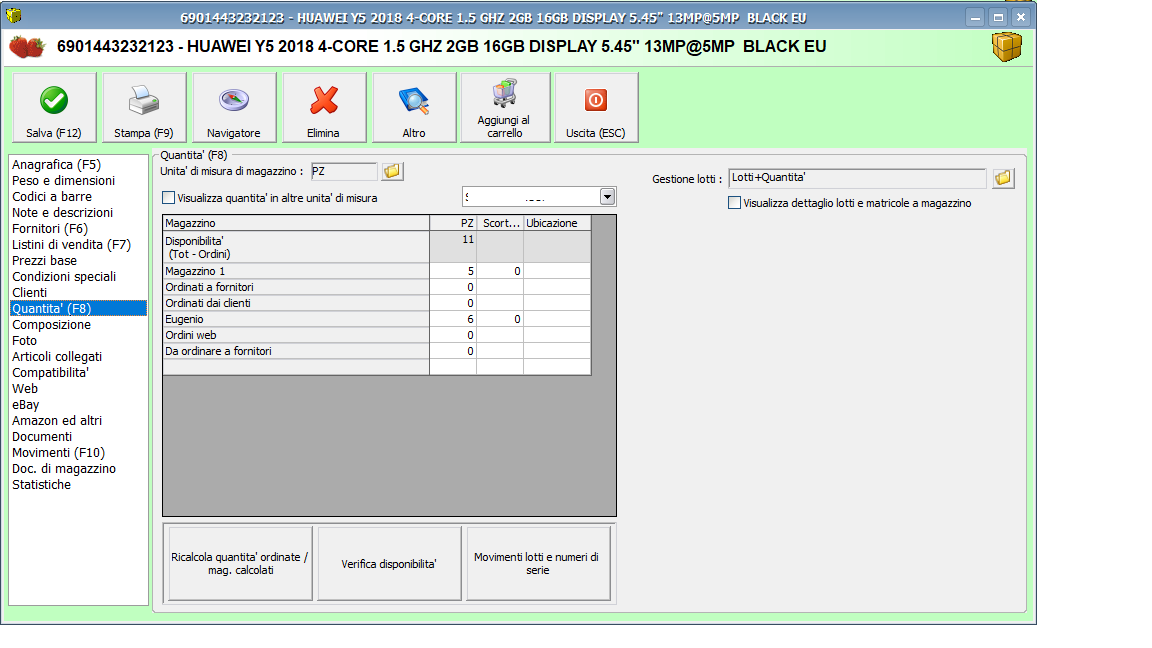1152x648 pixels.
Task: Select the highlighted Quantita' (F8) entry
Action: click(79, 309)
